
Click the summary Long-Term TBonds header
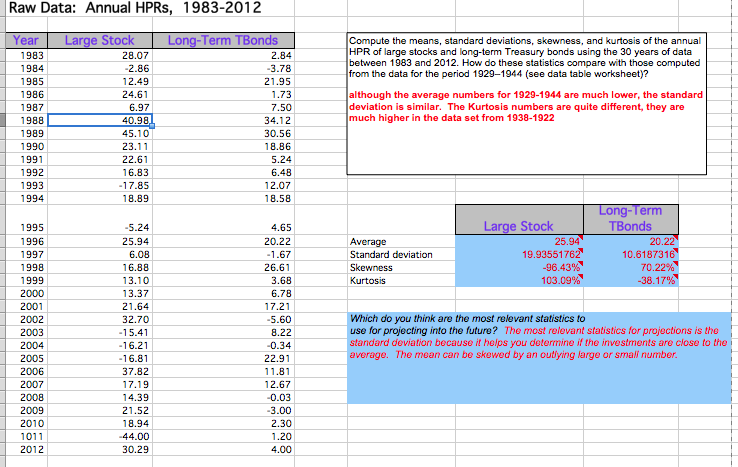[x=631, y=220]
